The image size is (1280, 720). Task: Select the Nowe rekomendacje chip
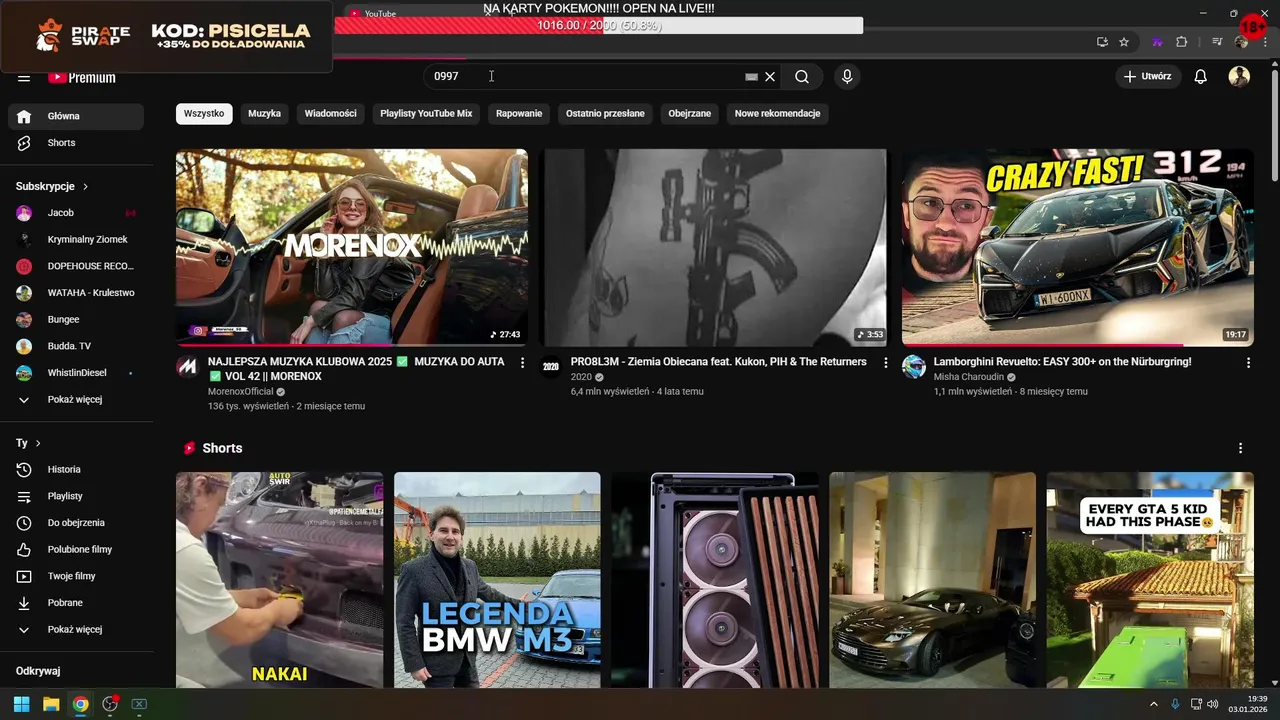click(777, 113)
